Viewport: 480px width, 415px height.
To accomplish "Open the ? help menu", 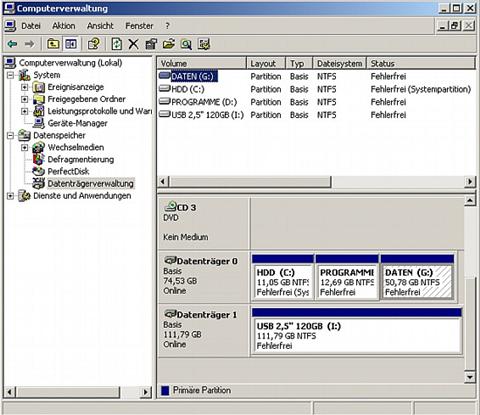I will (167, 26).
